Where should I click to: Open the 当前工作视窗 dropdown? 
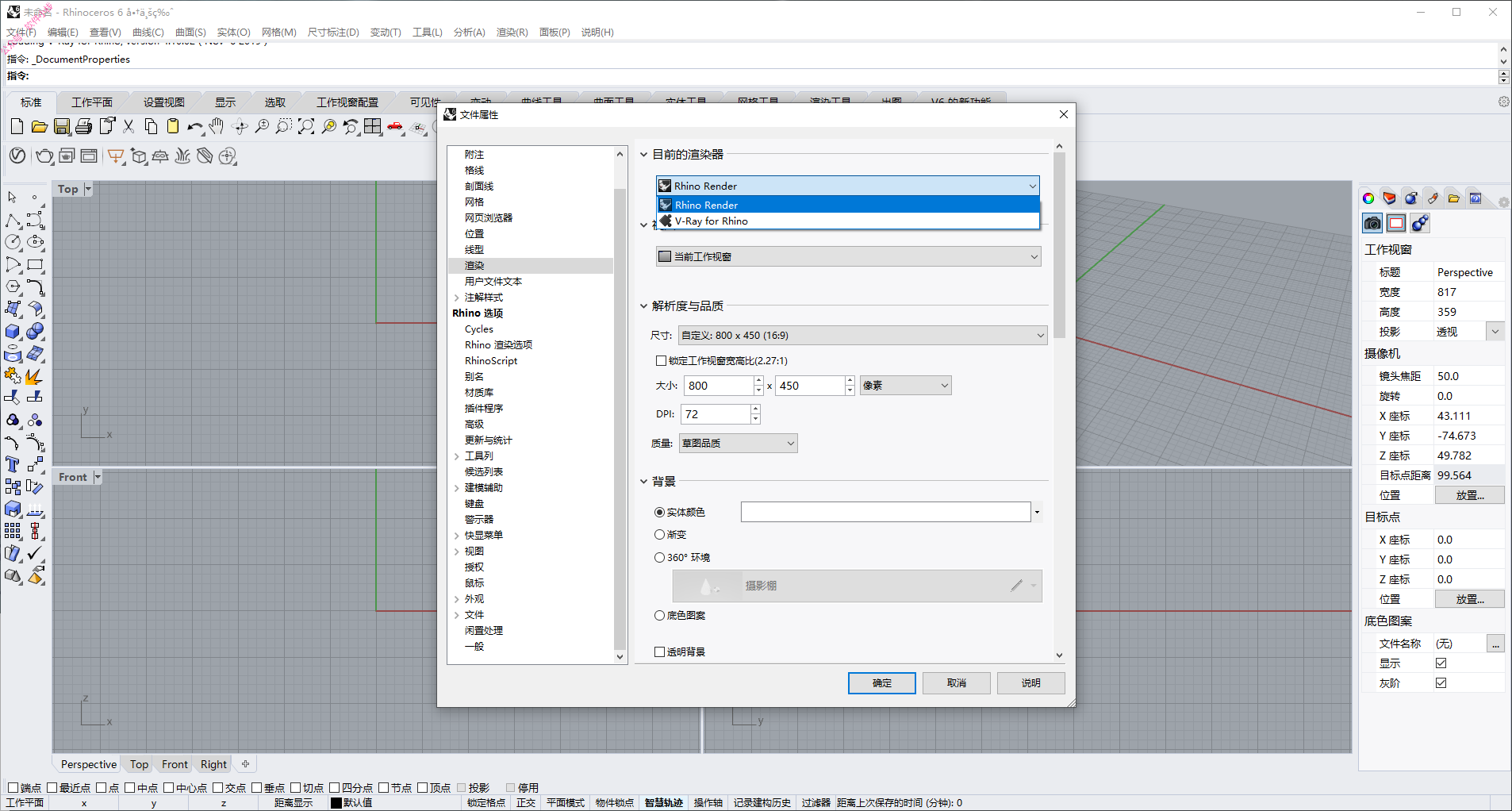[848, 256]
